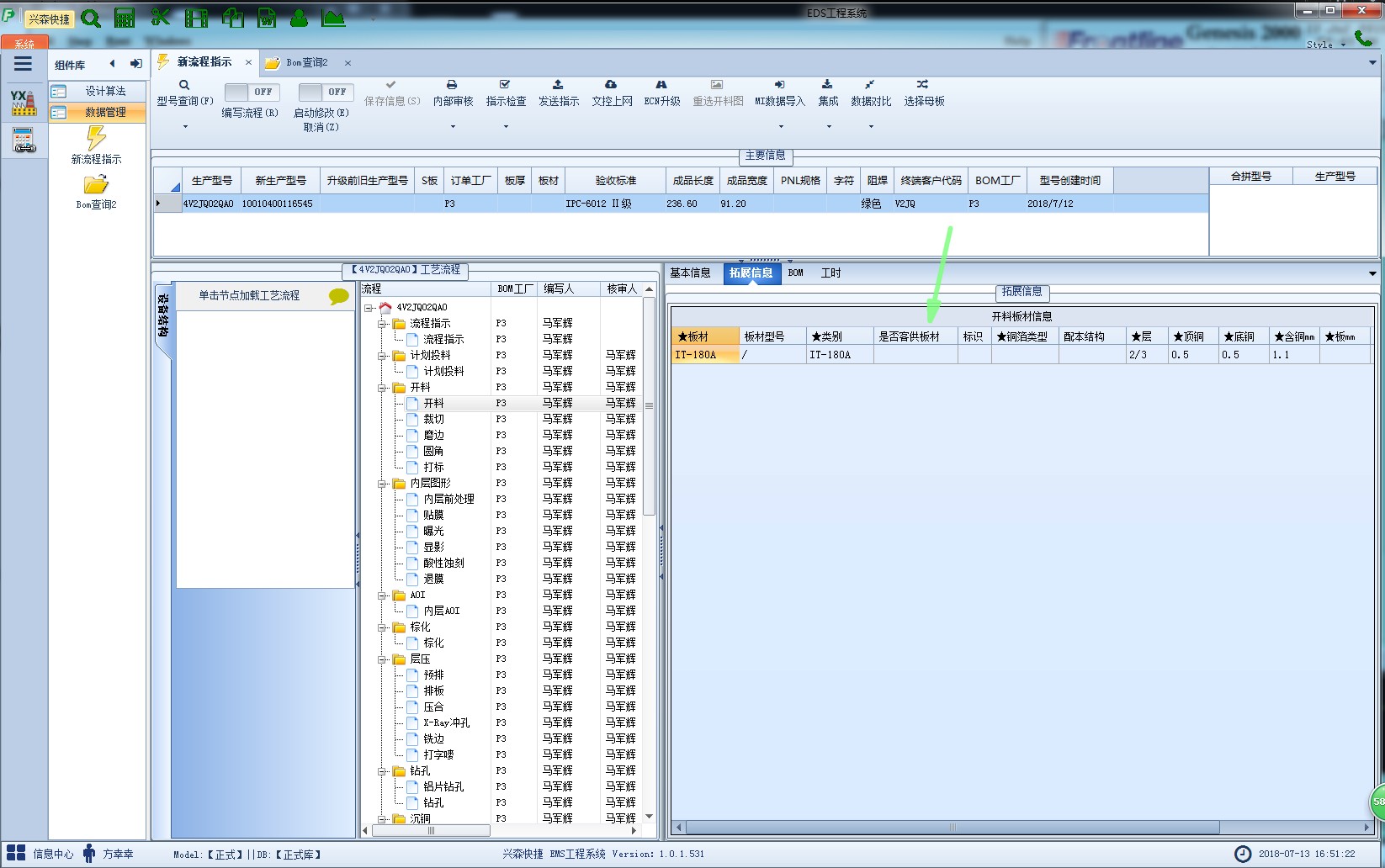Collapse the 内层图形 folder node in tree
This screenshot has width=1385, height=868.
[x=383, y=484]
